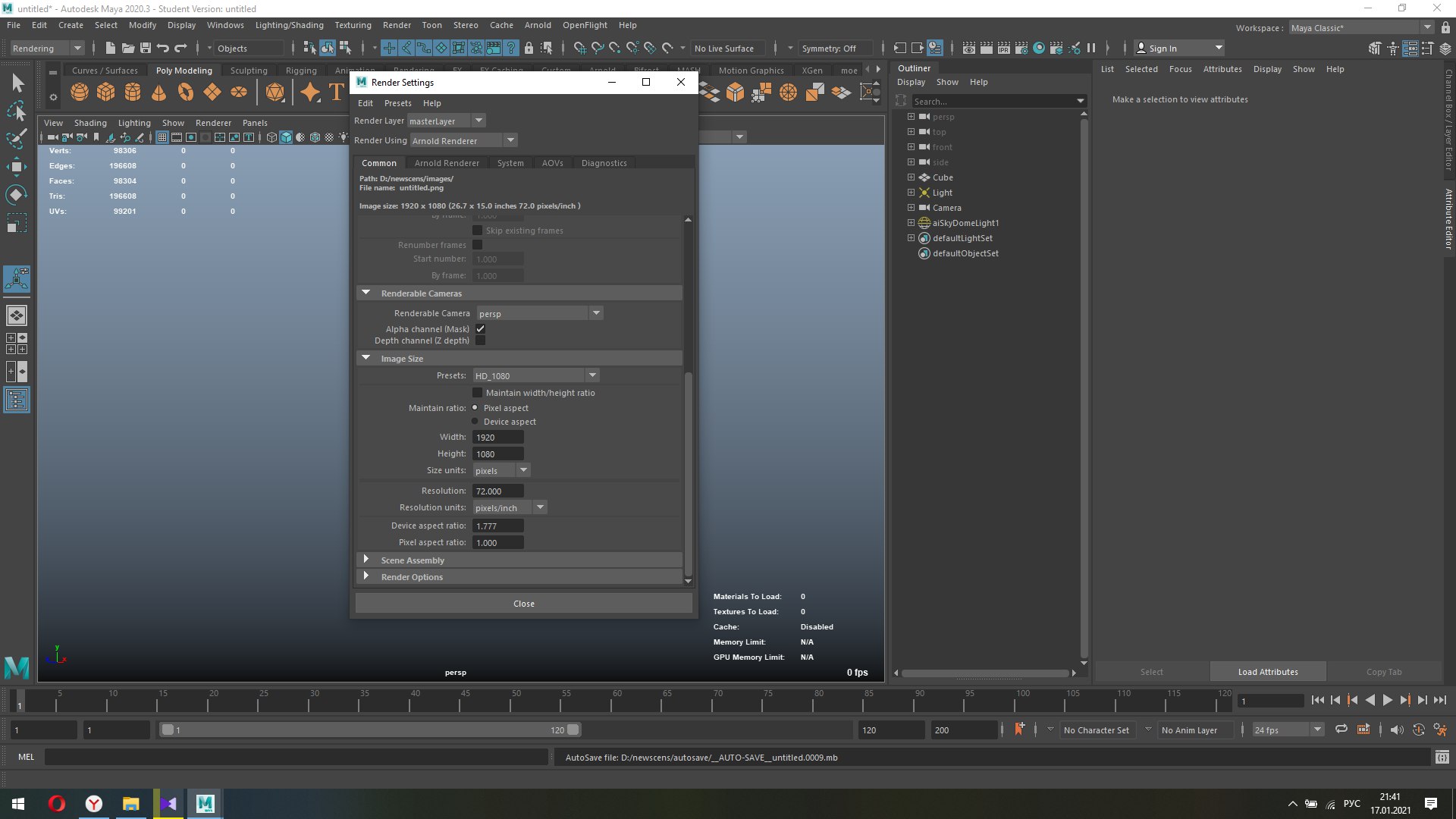This screenshot has width=1456, height=819.
Task: Open Script Editor icon in command line
Action: point(1442,757)
